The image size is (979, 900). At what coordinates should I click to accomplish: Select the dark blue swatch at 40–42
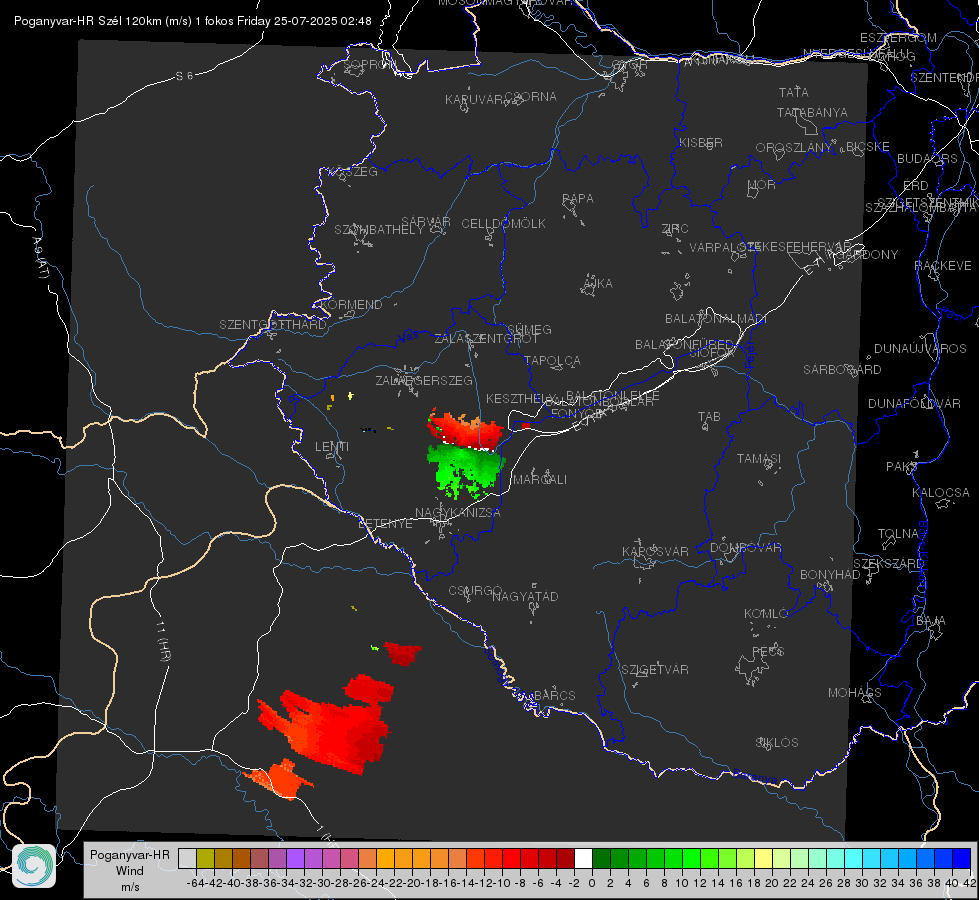[962, 858]
